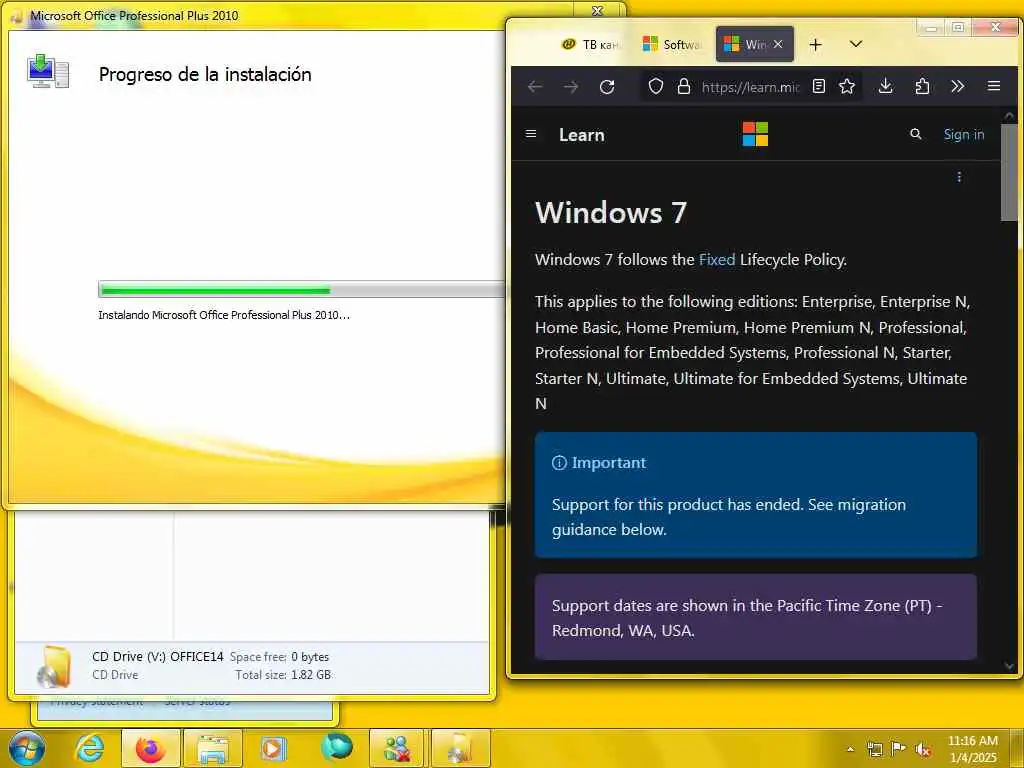Switch to Firefox in taskbar
The width and height of the screenshot is (1024, 768).
point(151,748)
